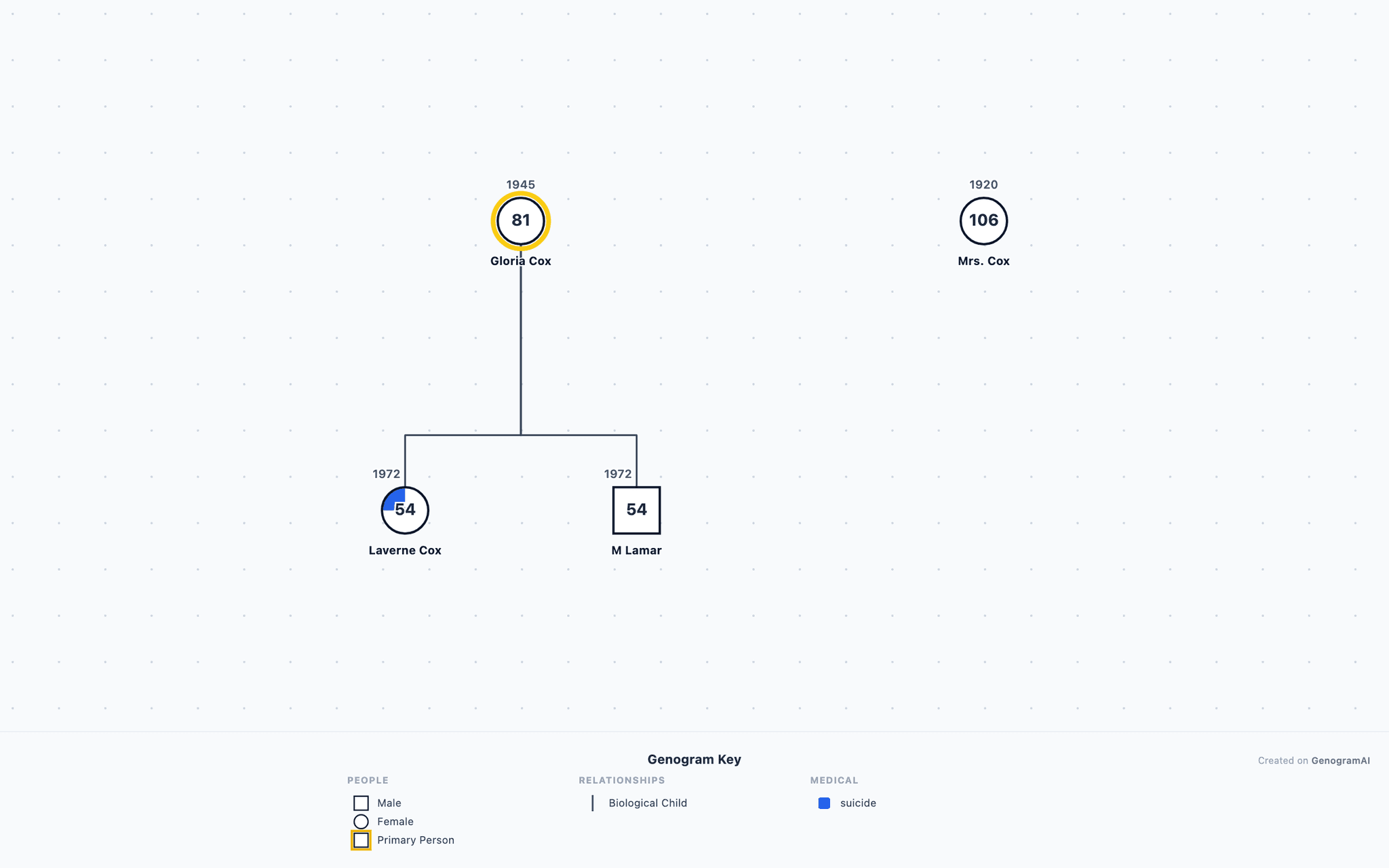Image resolution: width=1389 pixels, height=868 pixels.
Task: Select Laverne Cox's circle node
Action: [x=405, y=510]
